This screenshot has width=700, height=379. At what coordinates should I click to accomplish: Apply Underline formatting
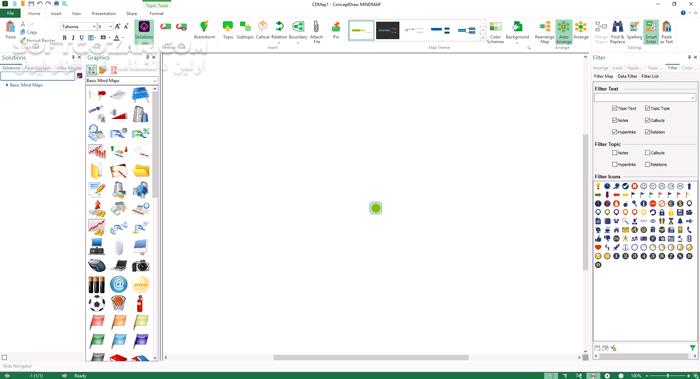click(81, 38)
